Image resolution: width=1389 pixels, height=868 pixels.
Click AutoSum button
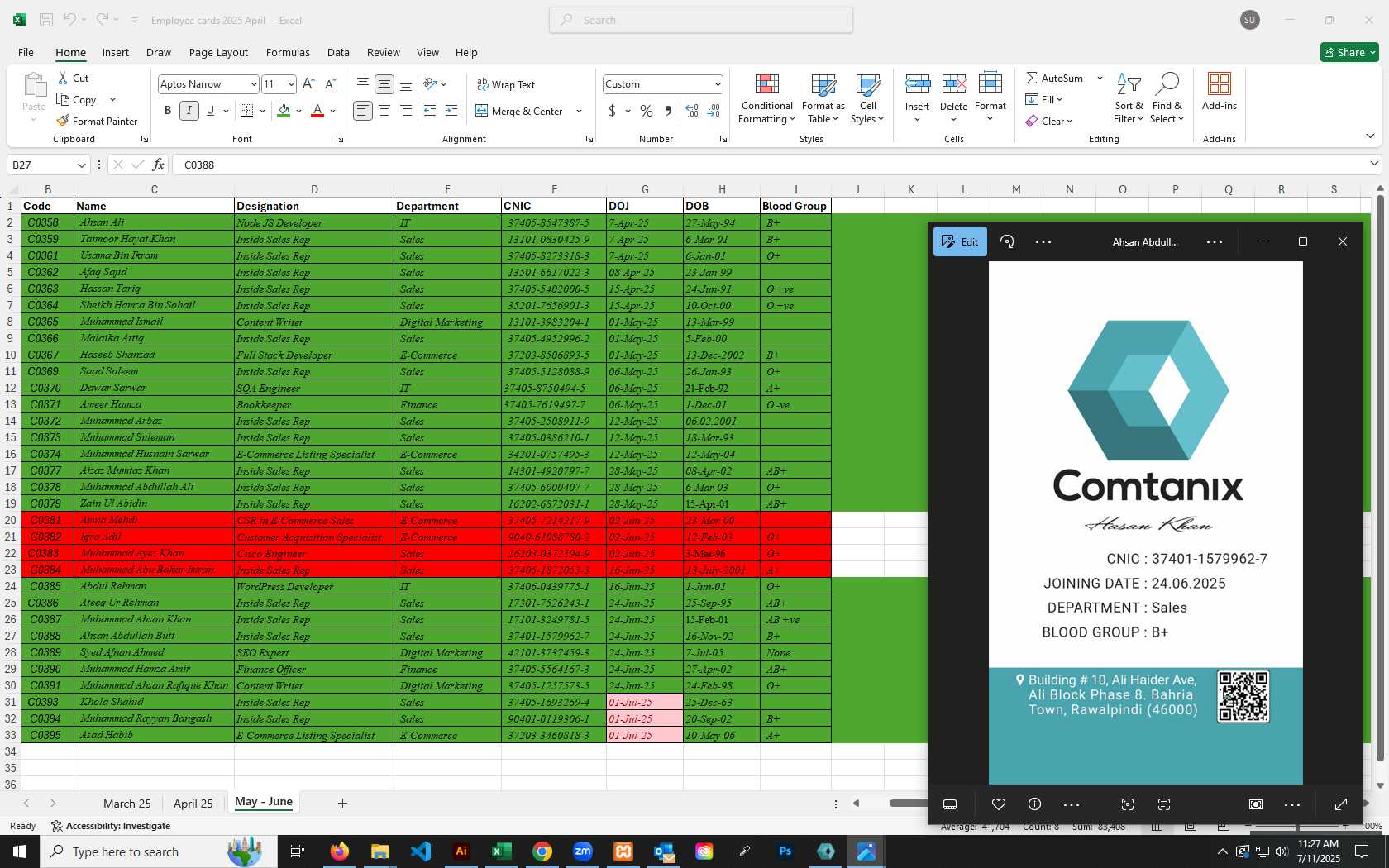pyautogui.click(x=1055, y=78)
